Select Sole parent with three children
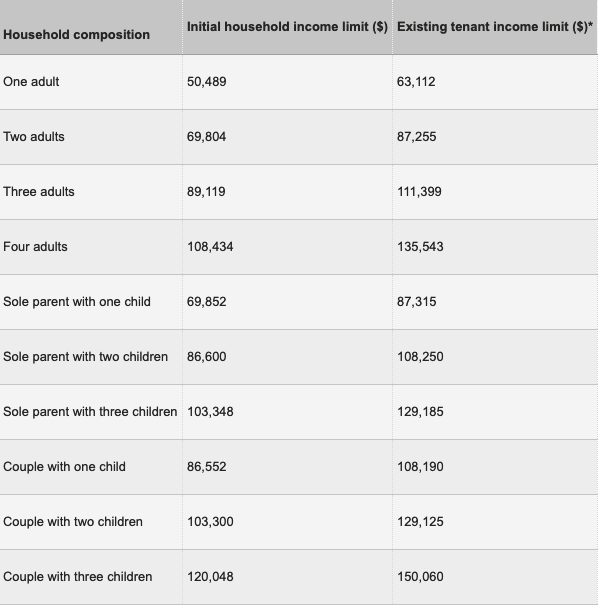The width and height of the screenshot is (599, 606). (x=90, y=412)
